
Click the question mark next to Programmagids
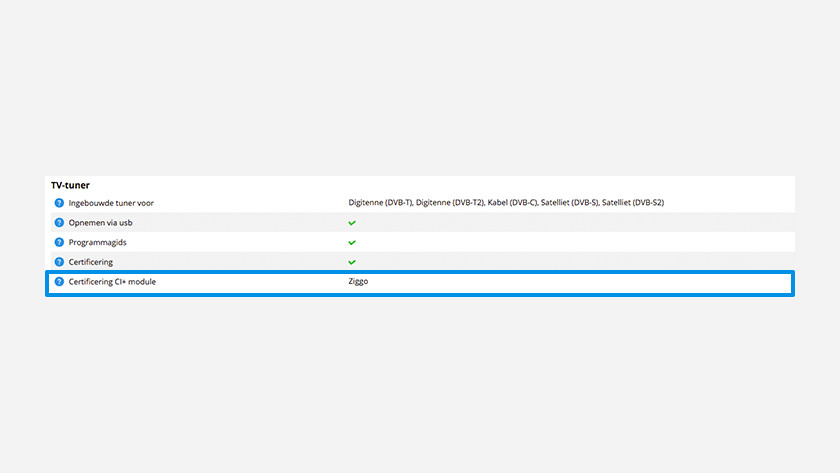click(59, 242)
